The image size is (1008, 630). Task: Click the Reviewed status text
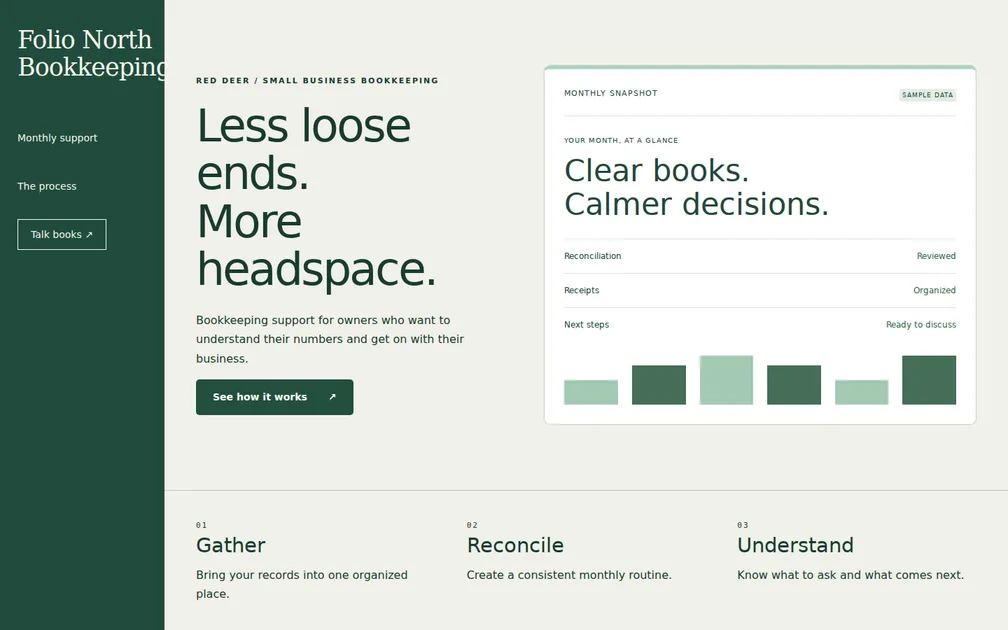[936, 256]
